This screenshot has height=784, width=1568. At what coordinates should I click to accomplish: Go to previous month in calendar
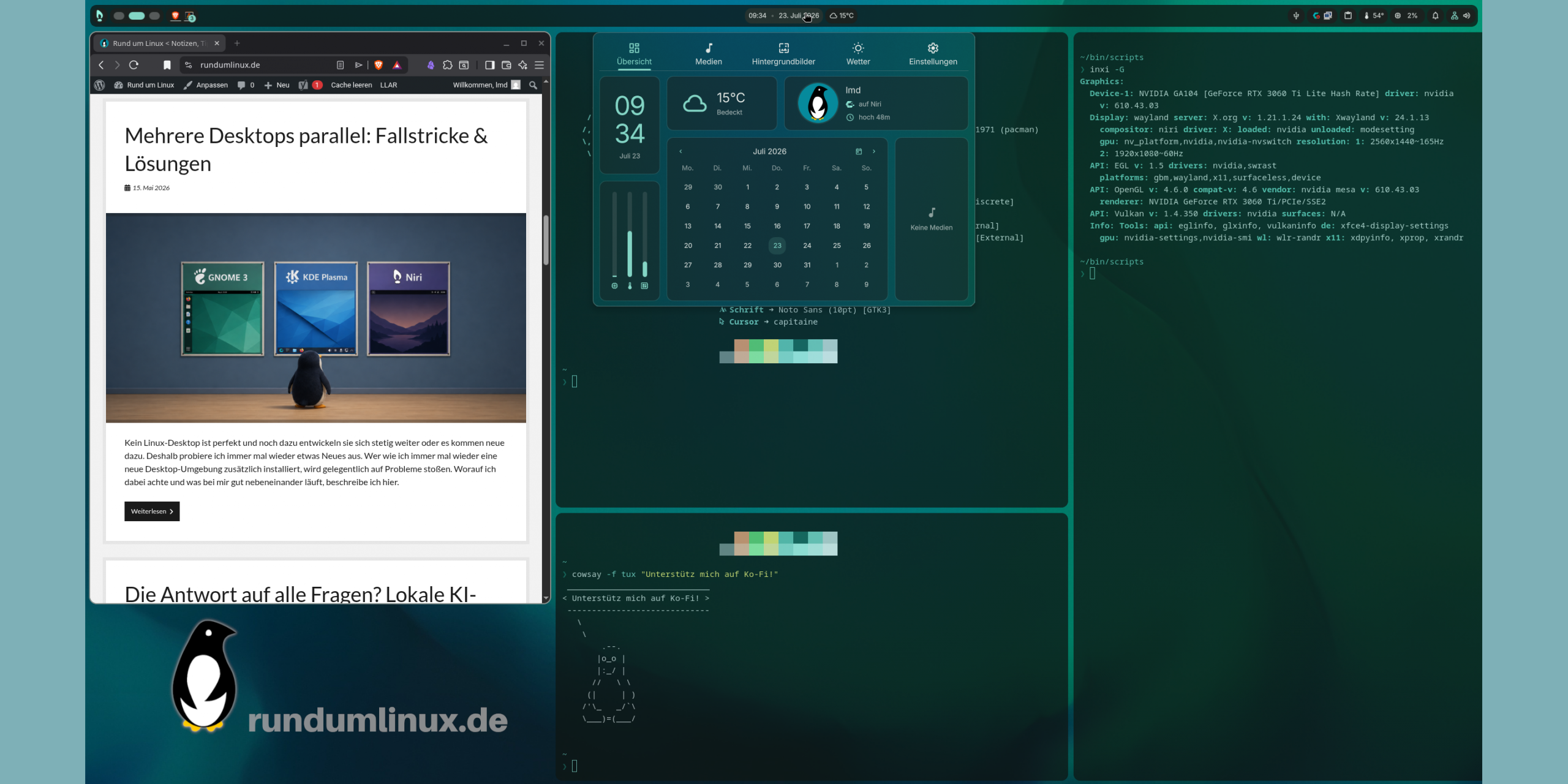pos(680,151)
